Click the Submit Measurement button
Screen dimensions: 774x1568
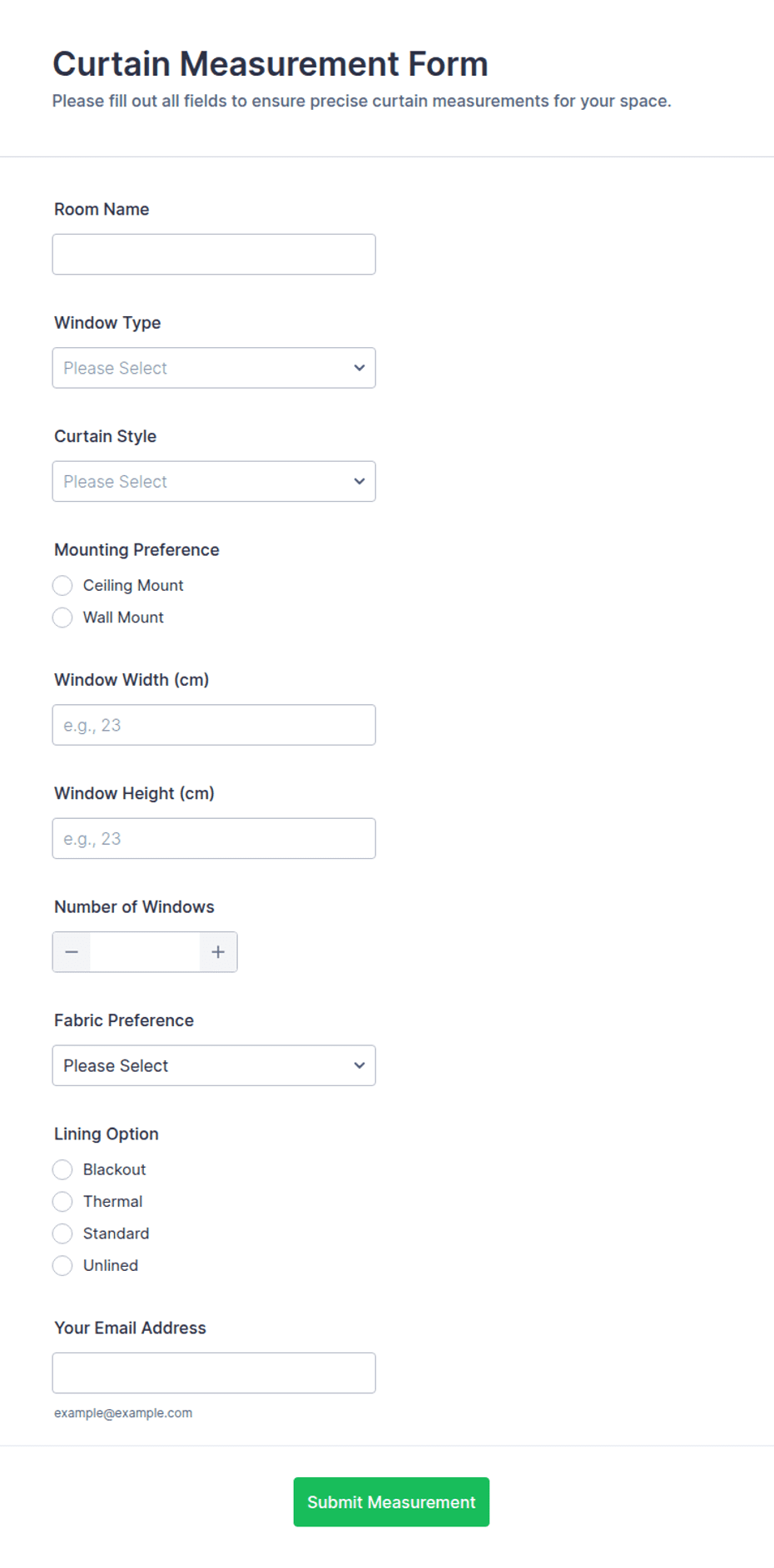pyautogui.click(x=391, y=1502)
